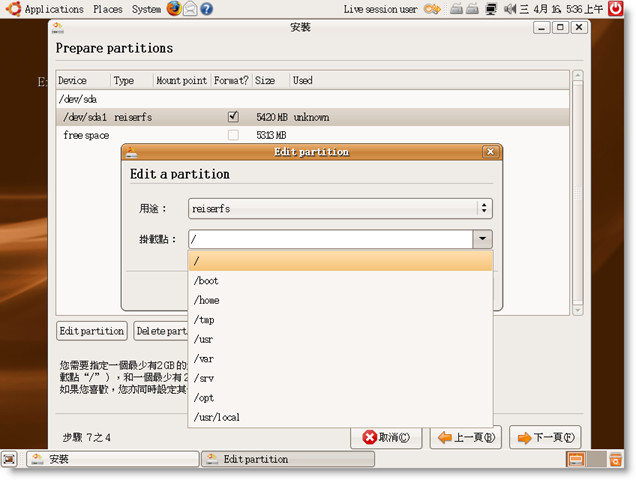Click the partition list scrollbar down arrow
636x480 pixels.
pos(578,310)
